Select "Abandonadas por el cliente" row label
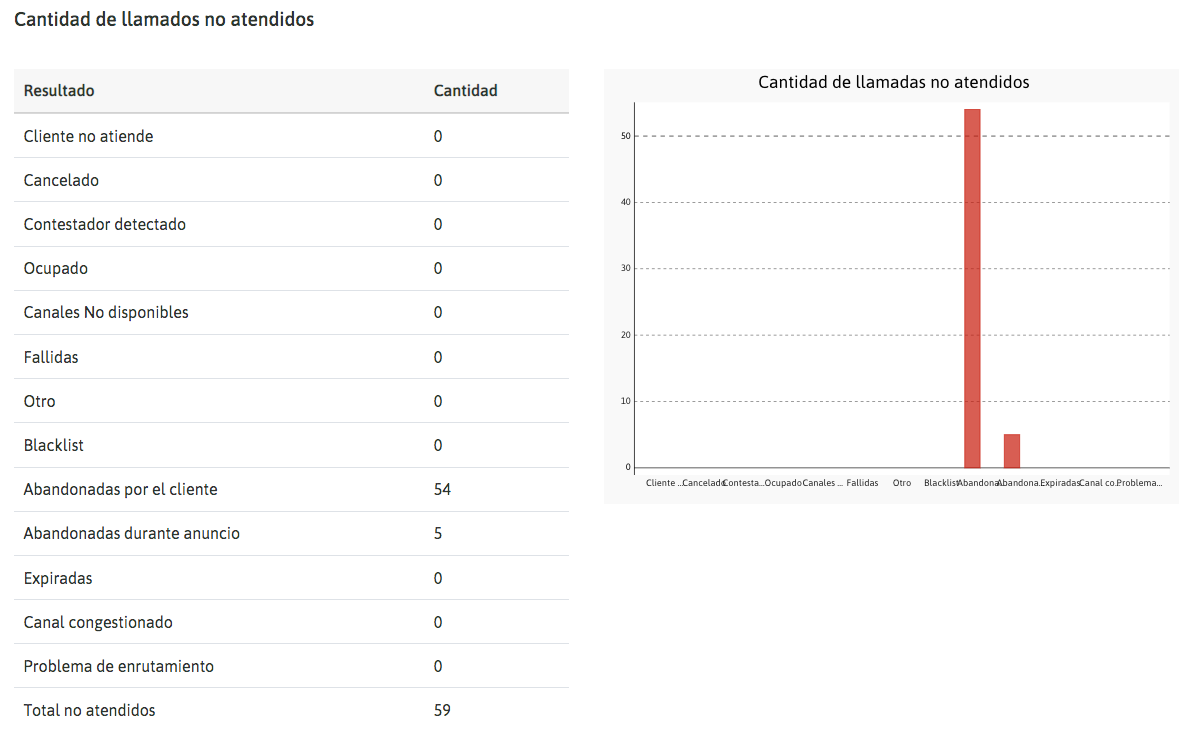Viewport: 1179px width, 731px height. (120, 489)
